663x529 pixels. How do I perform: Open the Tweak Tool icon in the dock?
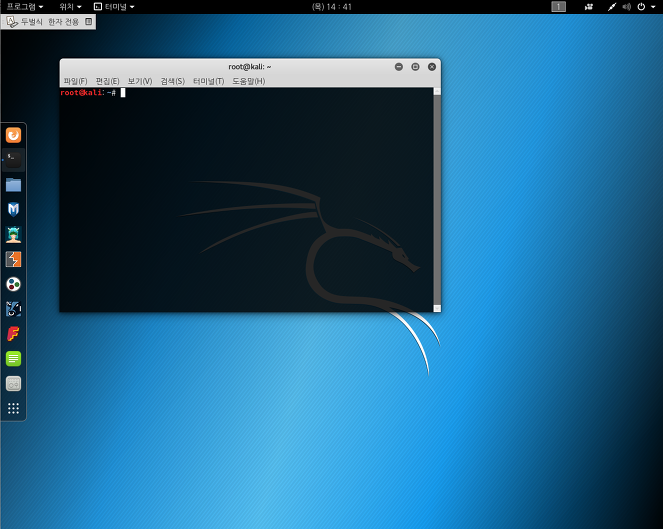click(x=14, y=384)
